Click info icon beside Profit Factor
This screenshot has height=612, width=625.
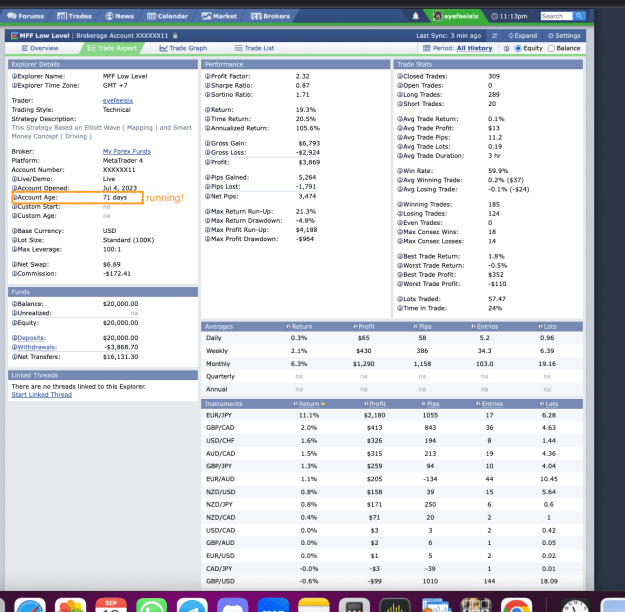click(208, 76)
